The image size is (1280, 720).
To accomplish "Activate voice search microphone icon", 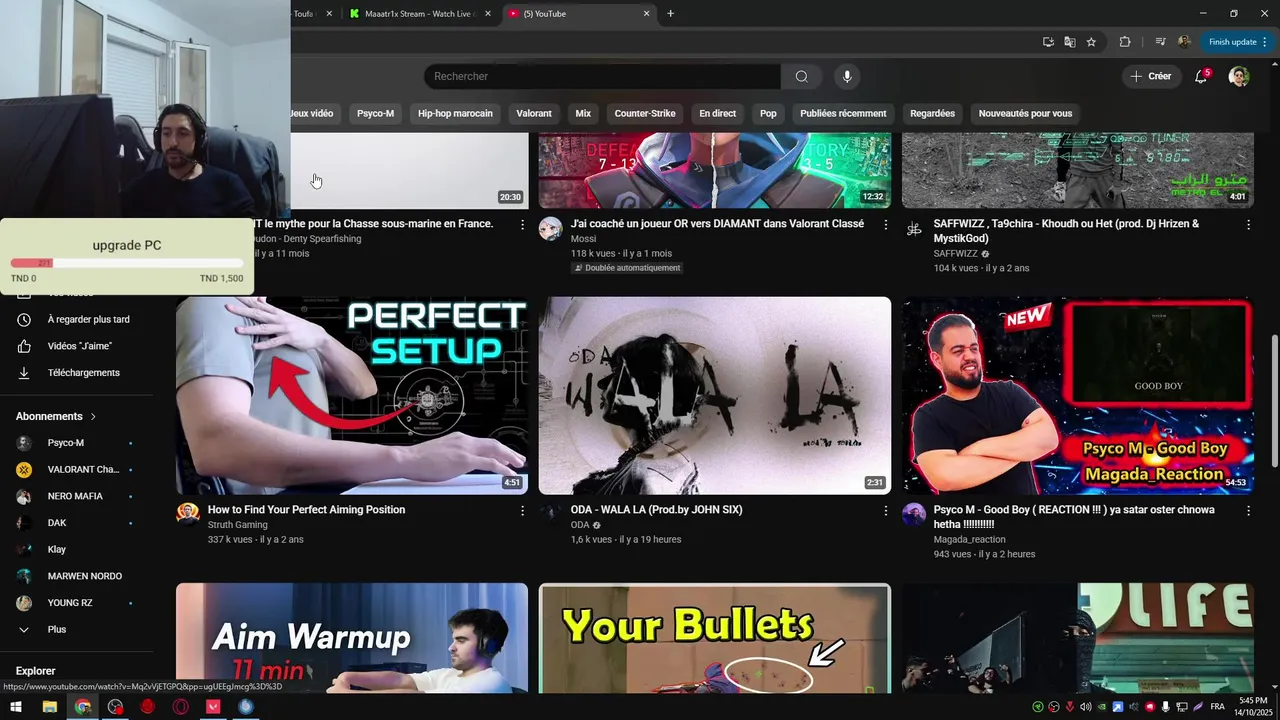I will (847, 76).
